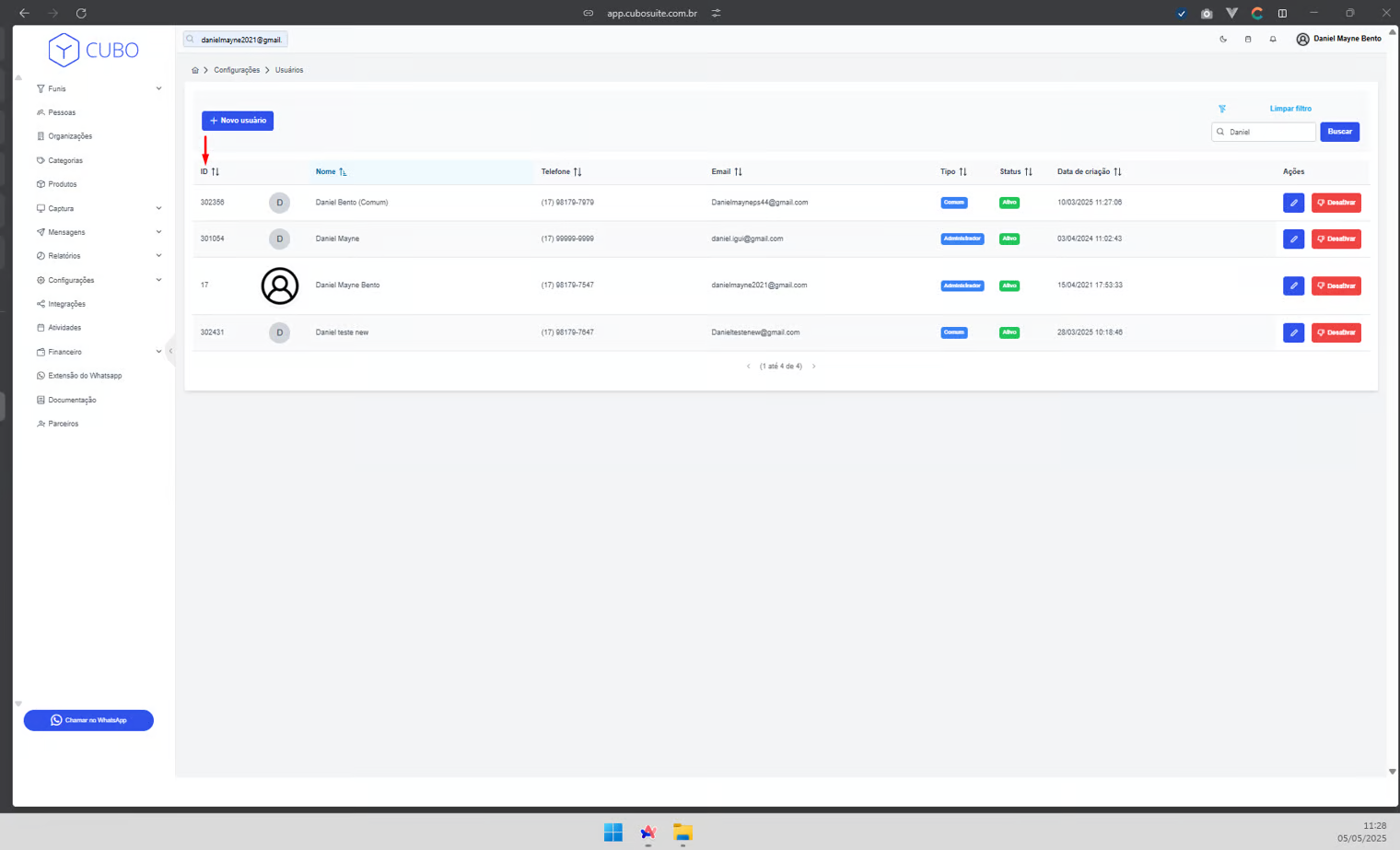The image size is (1400, 850).
Task: Click the user search field containing Daniel
Action: point(1269,132)
